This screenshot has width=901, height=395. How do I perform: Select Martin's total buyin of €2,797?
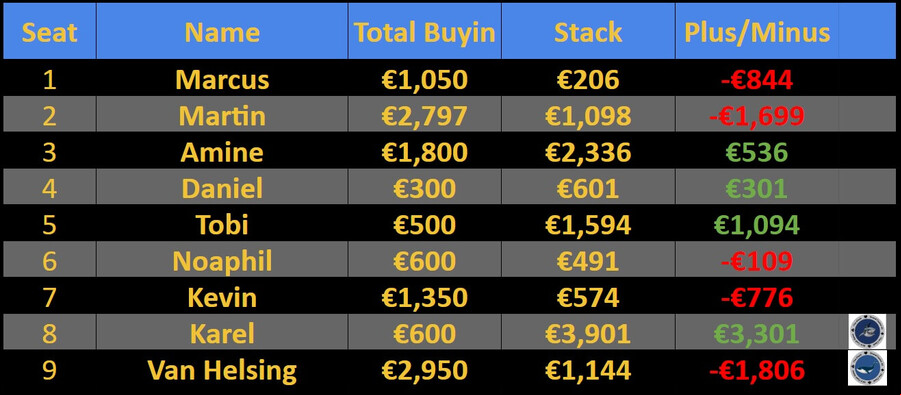pyautogui.click(x=425, y=116)
